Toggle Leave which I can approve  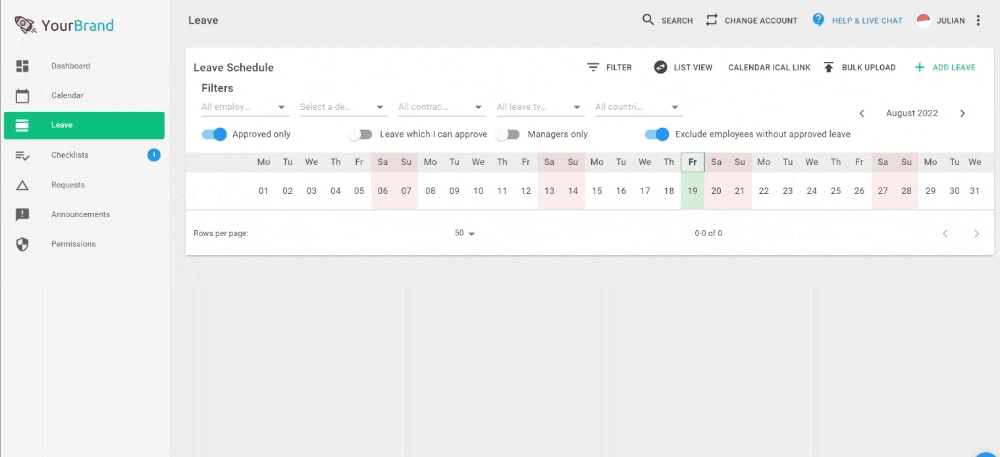coord(360,134)
